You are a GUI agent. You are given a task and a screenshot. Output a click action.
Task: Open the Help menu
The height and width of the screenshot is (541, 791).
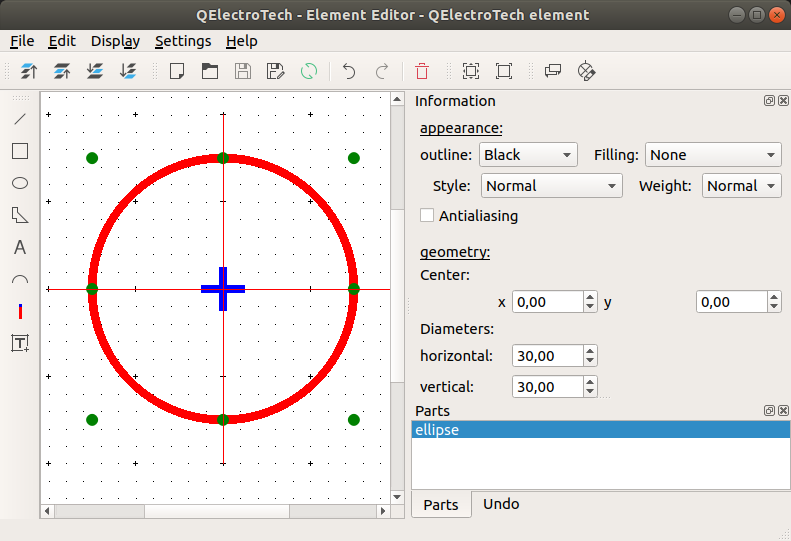click(242, 41)
